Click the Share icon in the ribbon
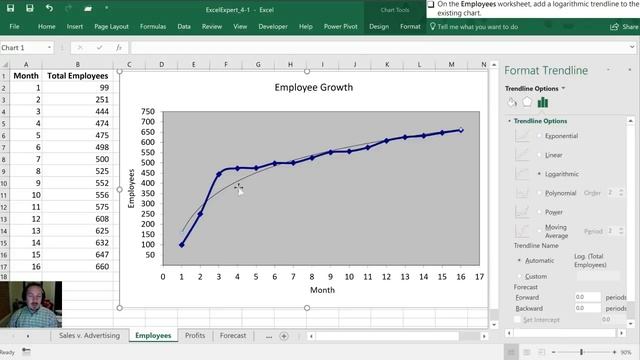This screenshot has width=640, height=360. pos(614,27)
